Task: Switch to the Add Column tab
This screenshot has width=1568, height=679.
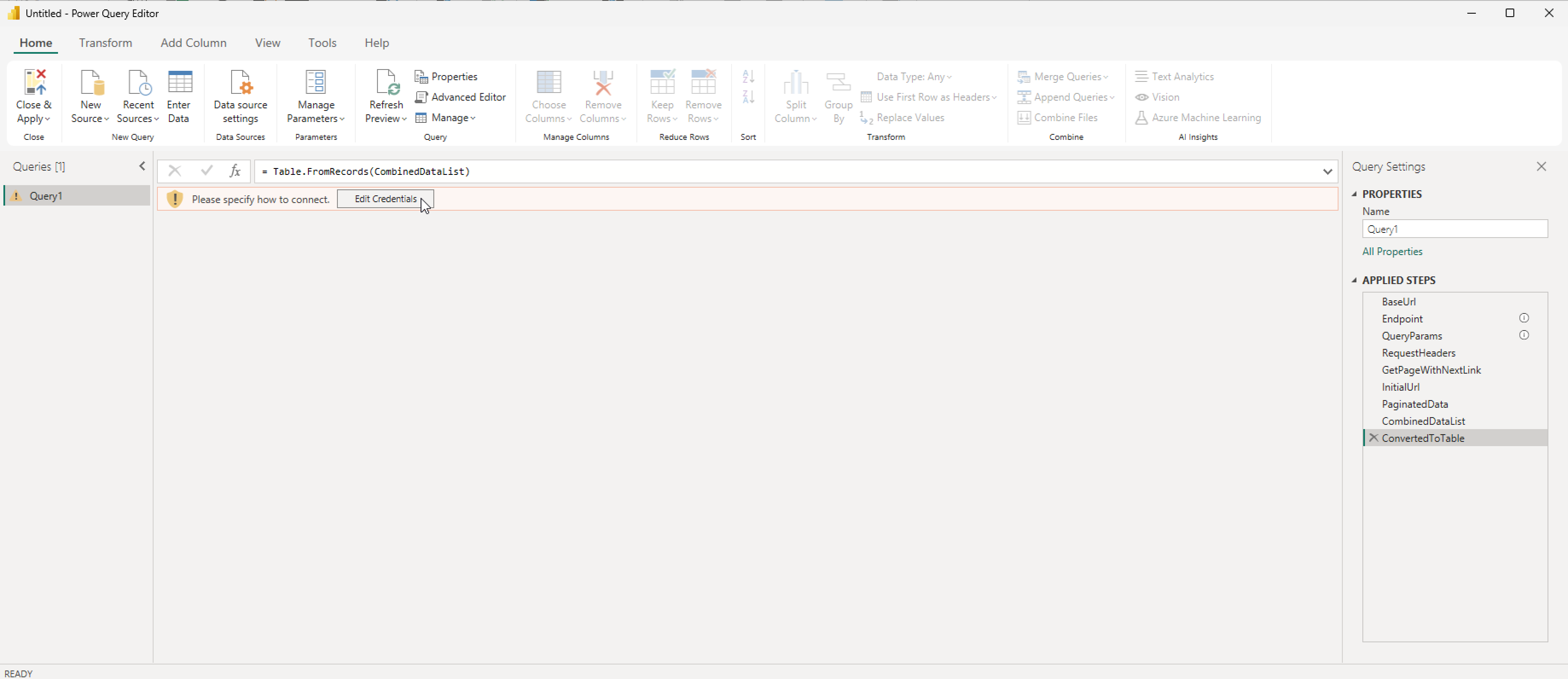Action: click(x=194, y=43)
